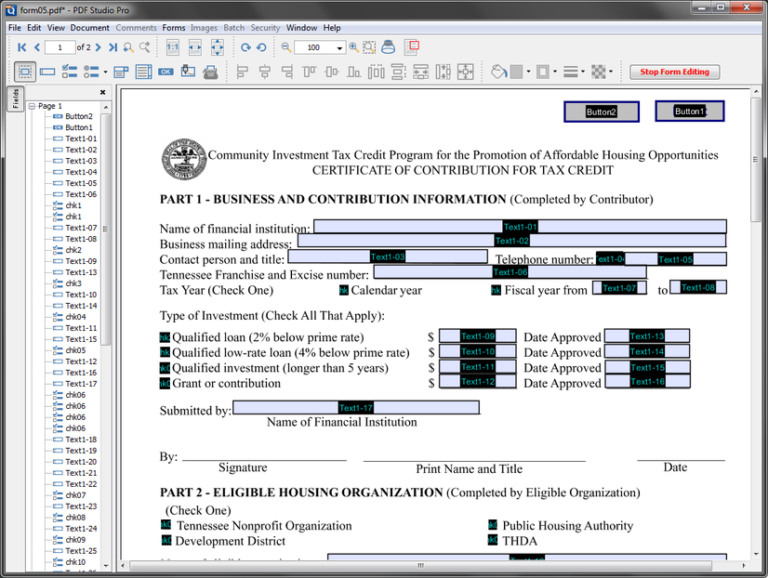Open the line style dropdown arrow
Screen dimensions: 768x578
pyautogui.click(x=583, y=72)
